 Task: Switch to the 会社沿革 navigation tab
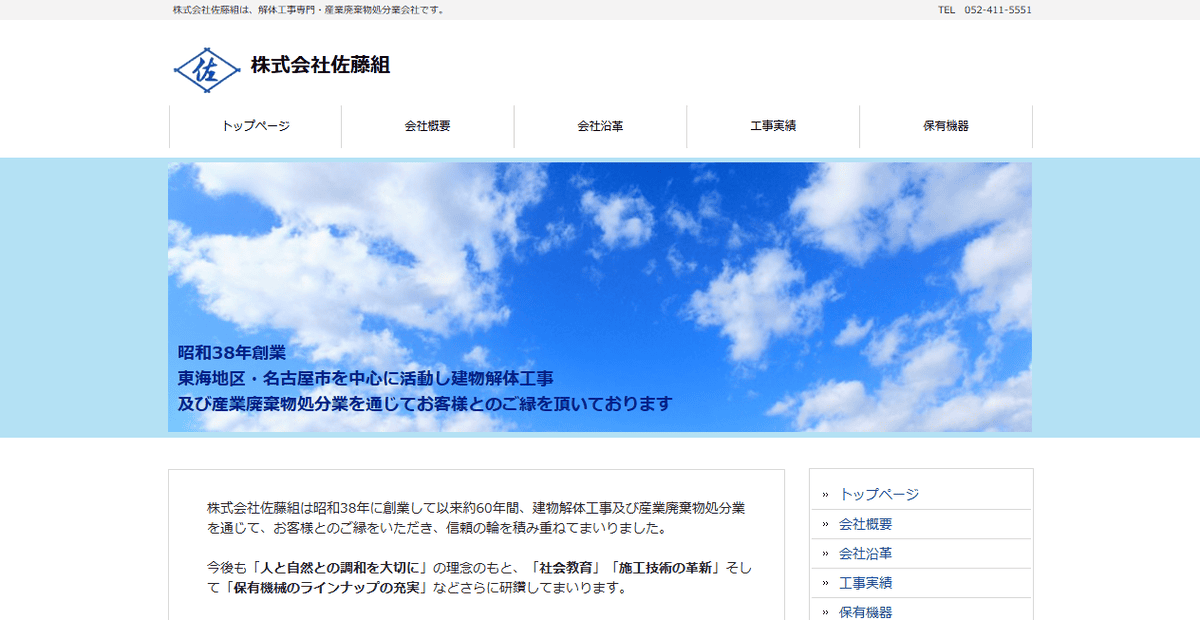599,126
